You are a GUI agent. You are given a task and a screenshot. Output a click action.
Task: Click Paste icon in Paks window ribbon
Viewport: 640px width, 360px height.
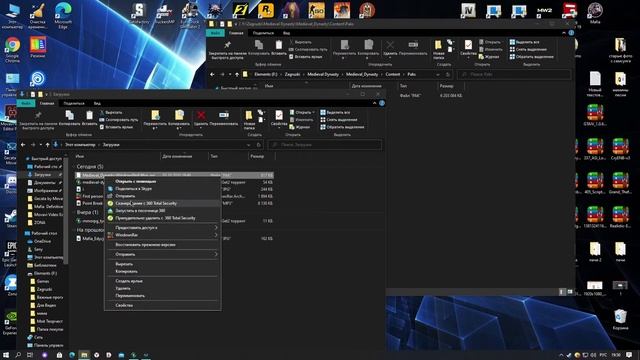[279, 46]
